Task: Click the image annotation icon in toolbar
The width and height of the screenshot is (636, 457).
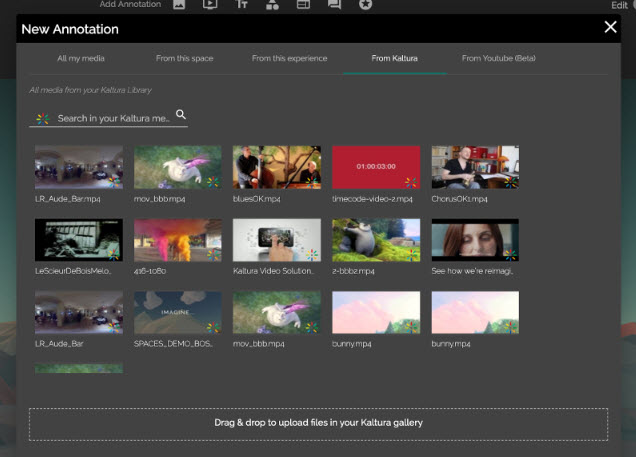Action: tap(179, 5)
